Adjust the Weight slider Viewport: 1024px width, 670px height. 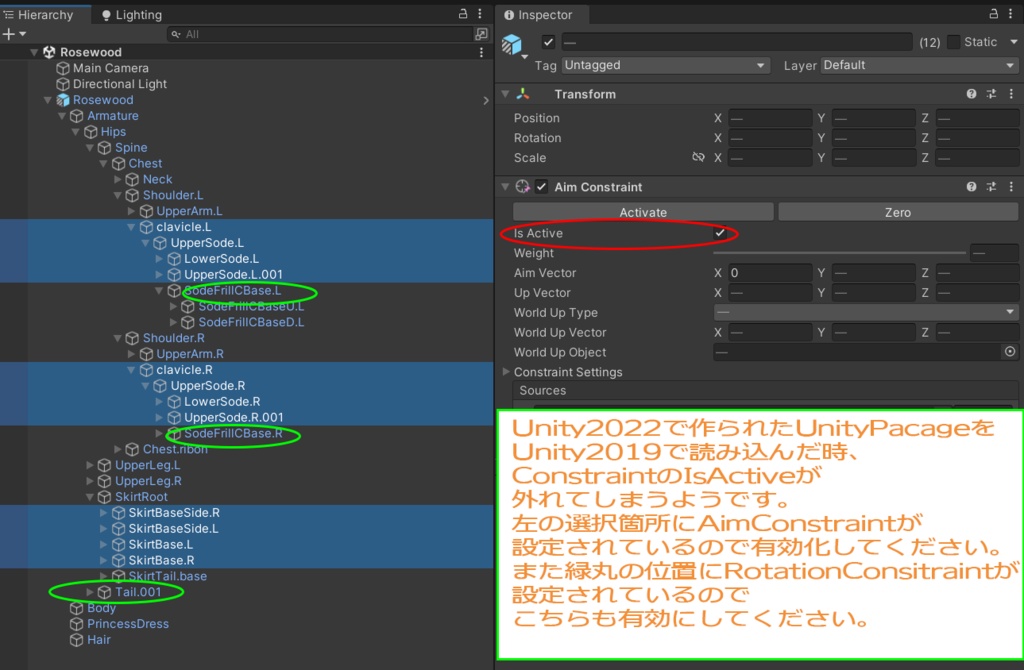point(839,253)
